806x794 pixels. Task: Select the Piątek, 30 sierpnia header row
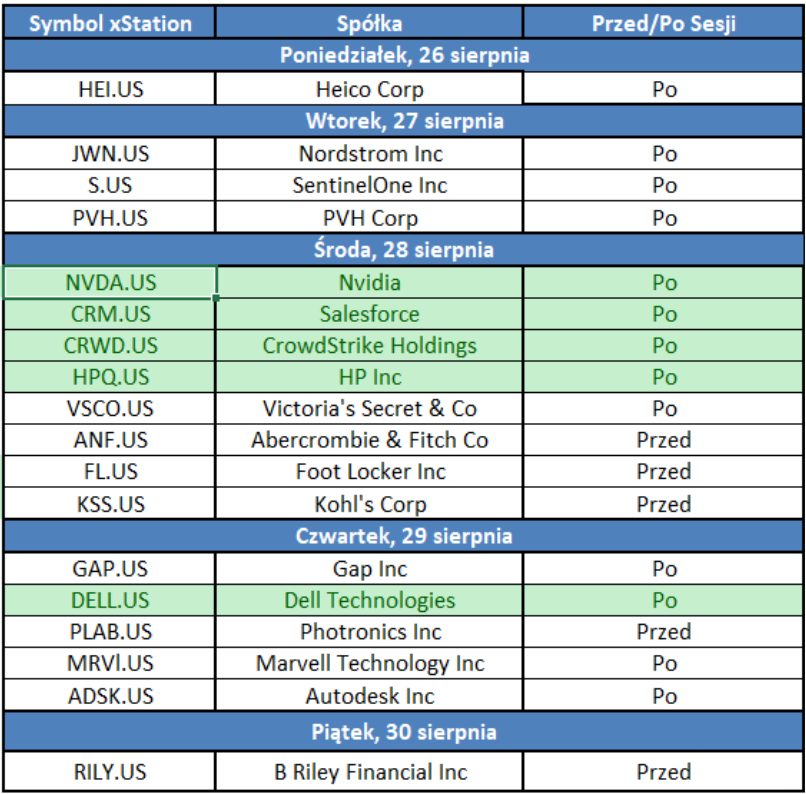pos(403,732)
